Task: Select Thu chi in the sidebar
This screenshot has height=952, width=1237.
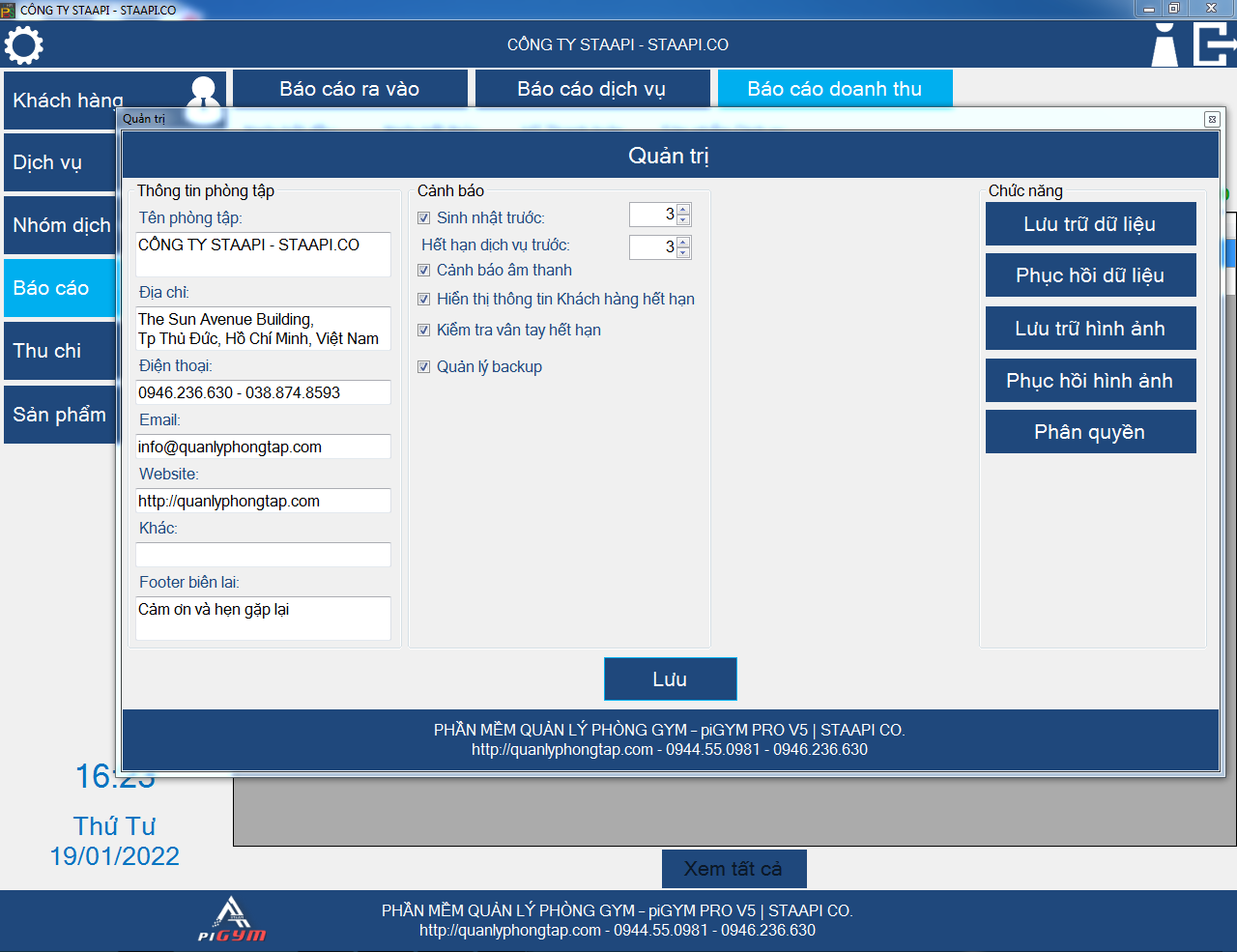Action: (60, 351)
